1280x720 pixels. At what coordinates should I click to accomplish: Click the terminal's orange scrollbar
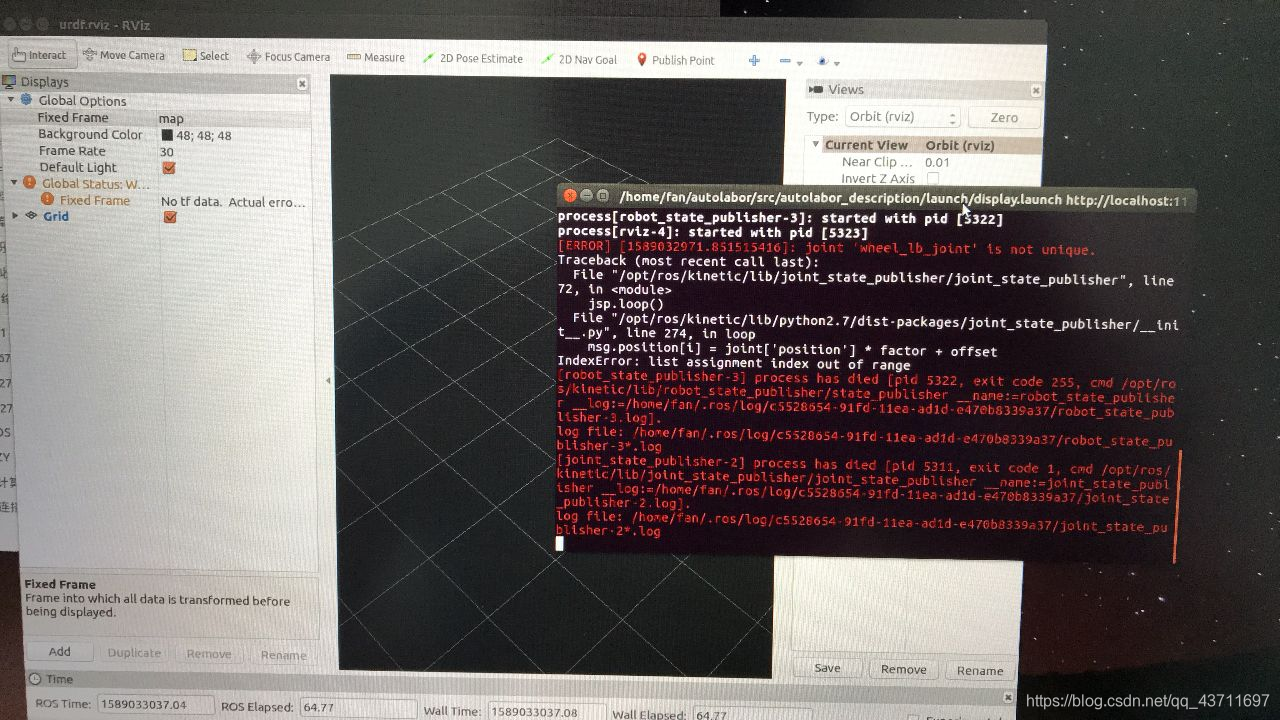(1178, 505)
